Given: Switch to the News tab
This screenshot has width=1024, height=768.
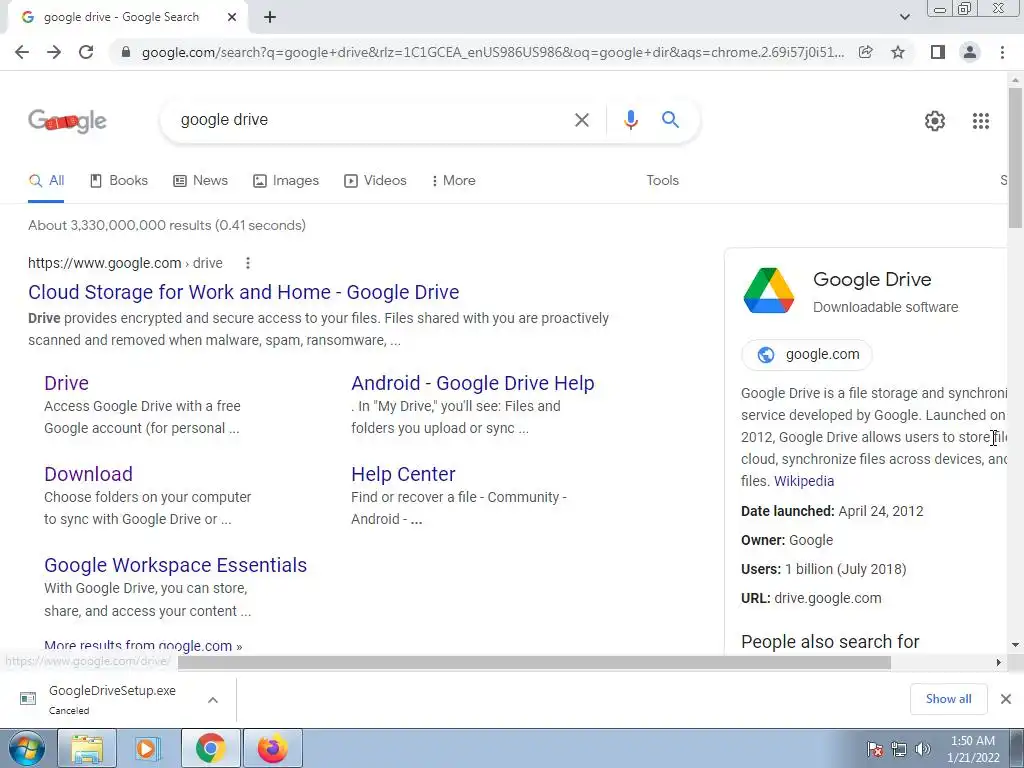Looking at the screenshot, I should tap(200, 181).
